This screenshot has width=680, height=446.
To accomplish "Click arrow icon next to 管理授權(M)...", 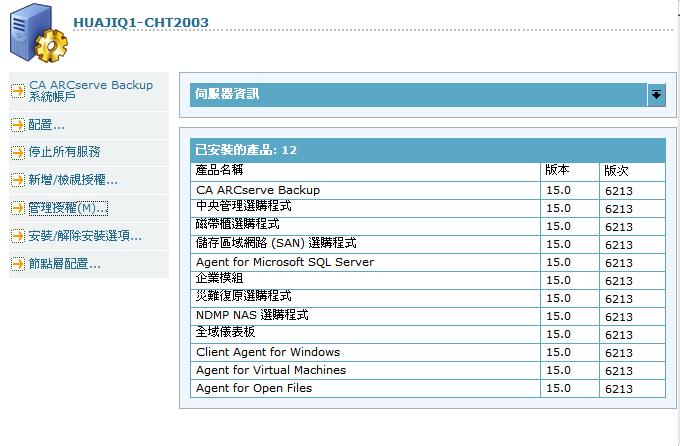I will tap(18, 208).
